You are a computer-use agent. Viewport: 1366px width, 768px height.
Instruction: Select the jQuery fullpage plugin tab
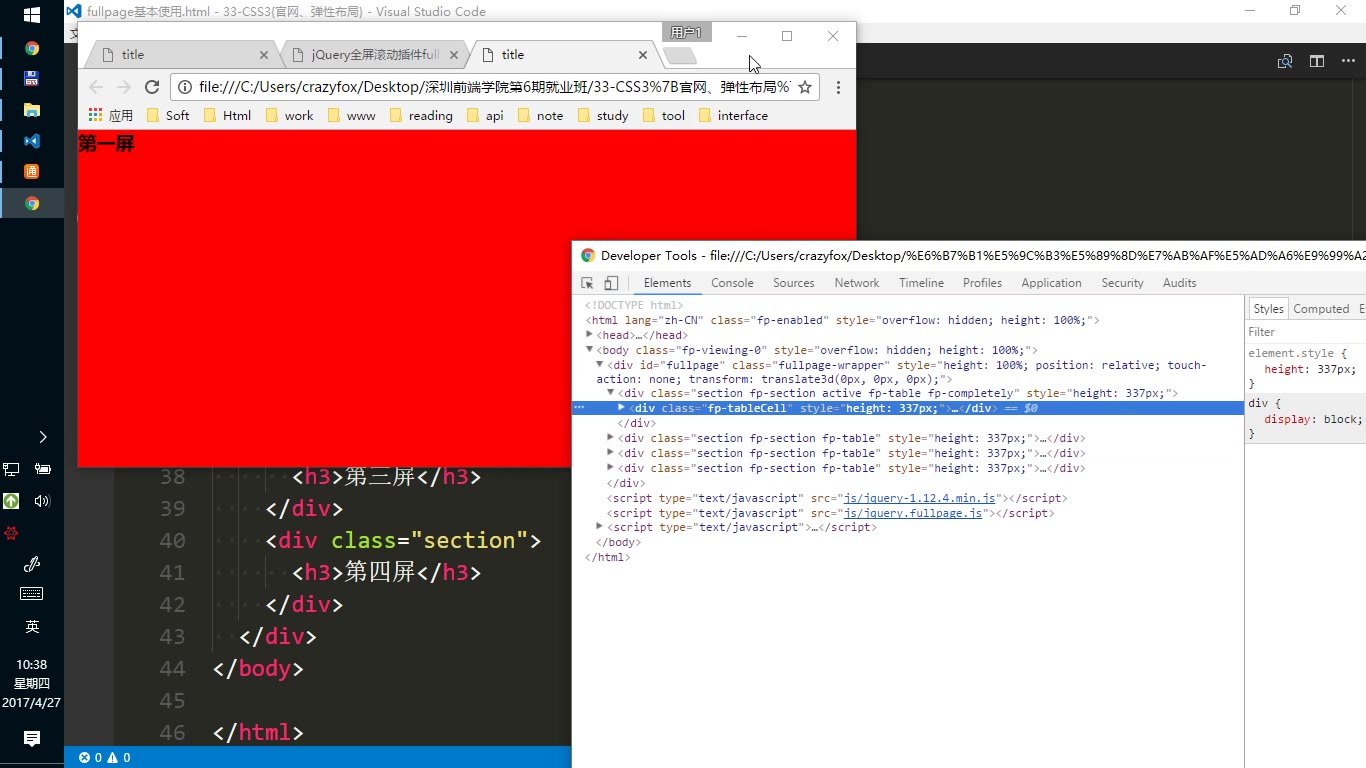(x=375, y=55)
